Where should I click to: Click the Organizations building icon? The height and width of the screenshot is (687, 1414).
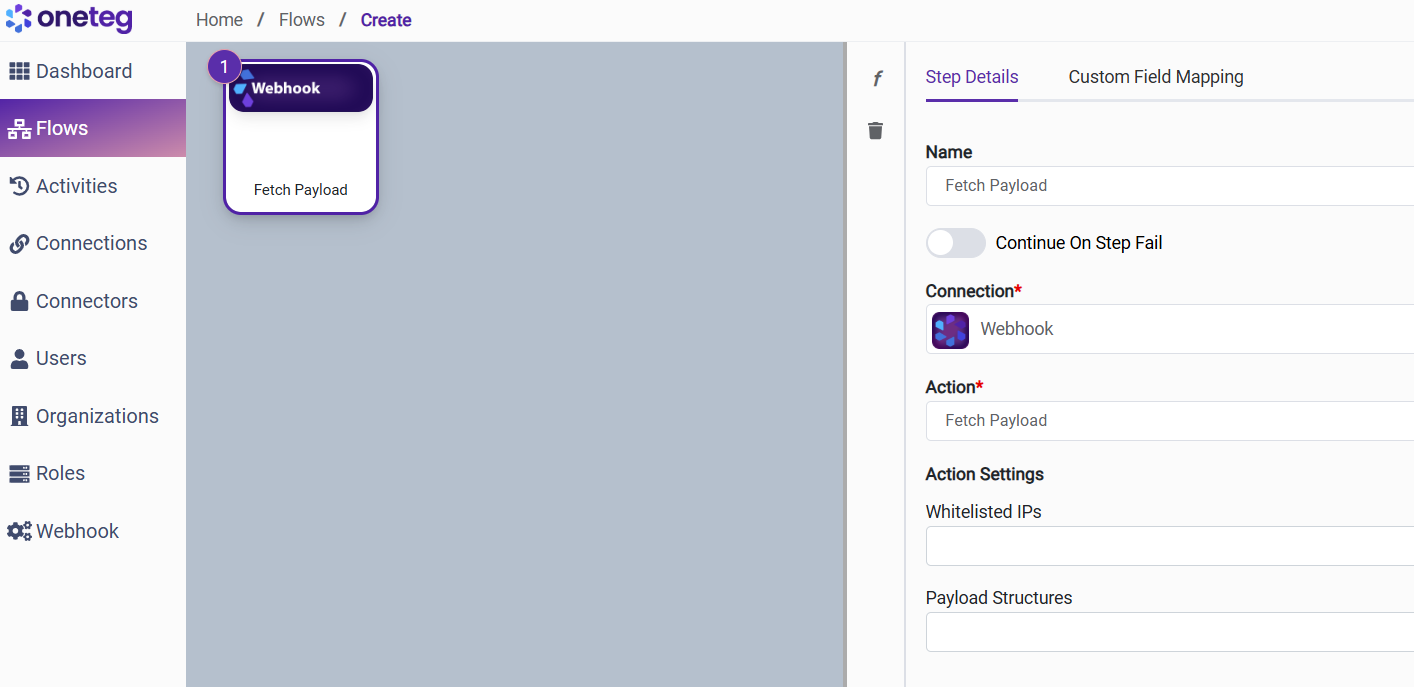tap(19, 416)
